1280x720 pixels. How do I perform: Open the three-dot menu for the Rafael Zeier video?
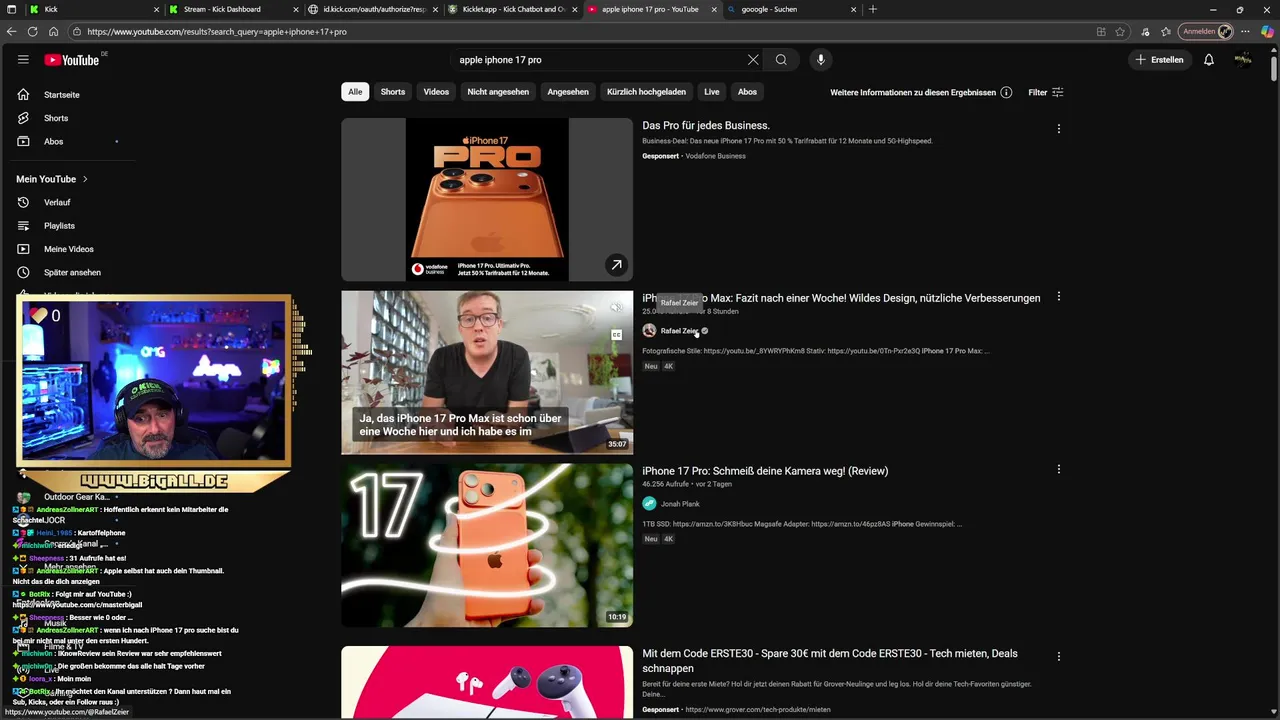1058,297
